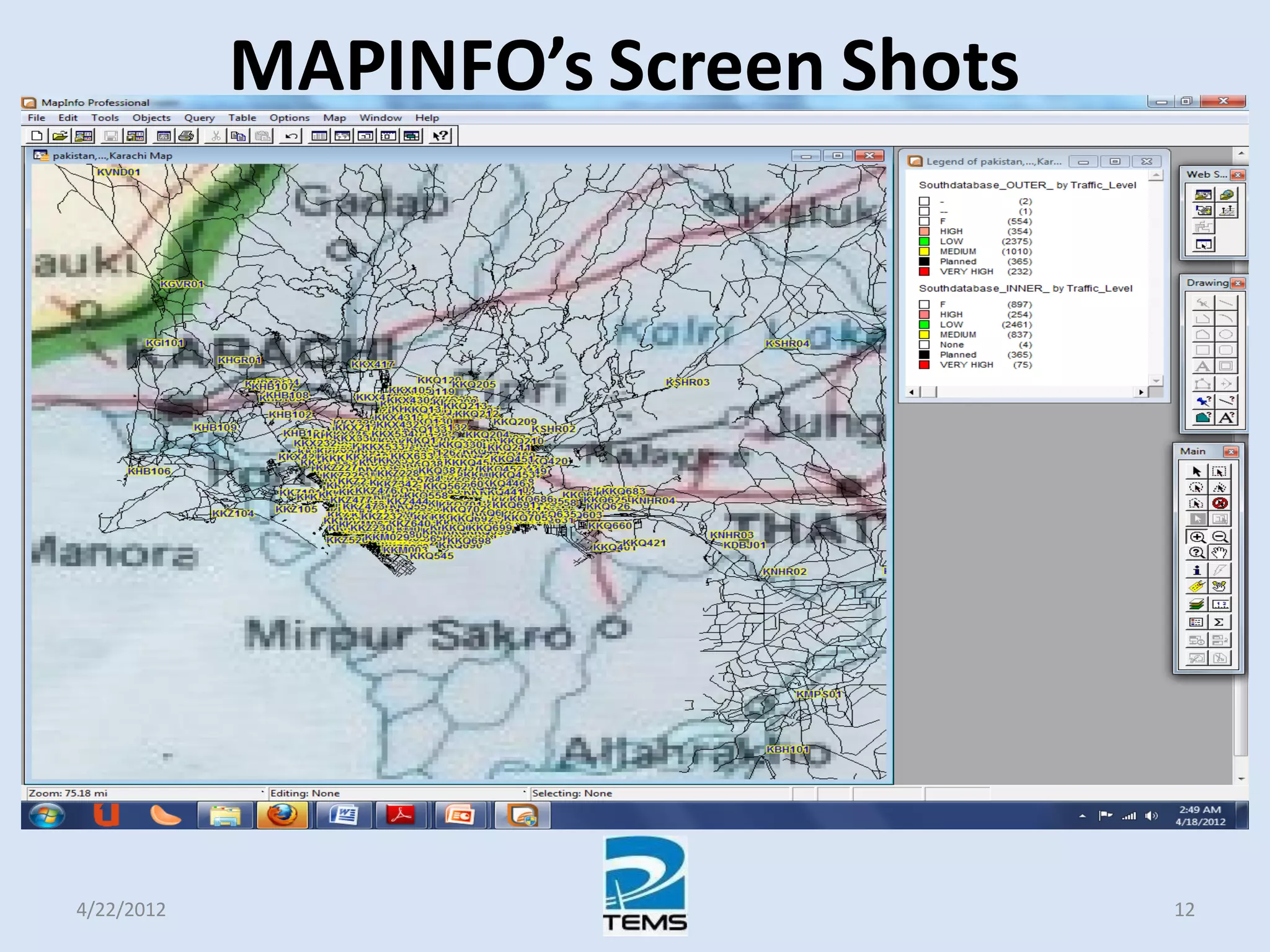Click the Legend horizontal scroll left arrow
This screenshot has height=952, width=1270.
pos(911,392)
